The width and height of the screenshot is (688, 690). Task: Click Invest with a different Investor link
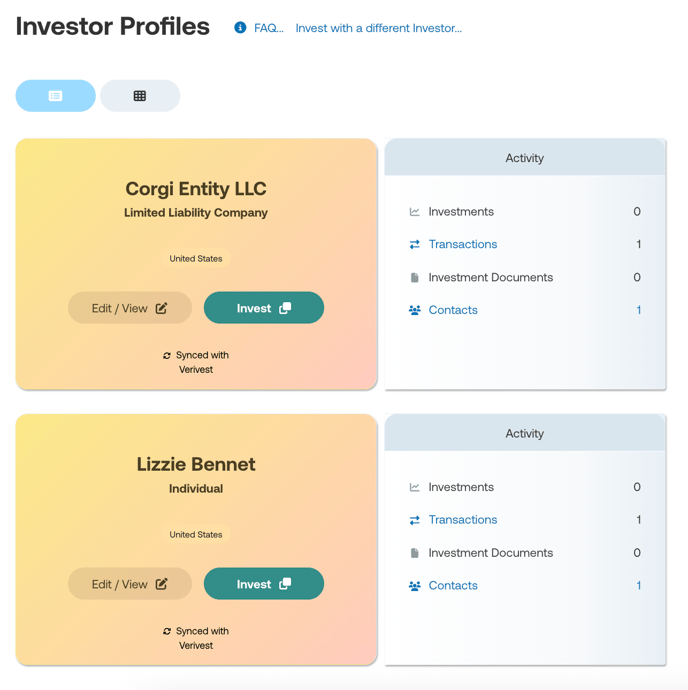(x=379, y=28)
